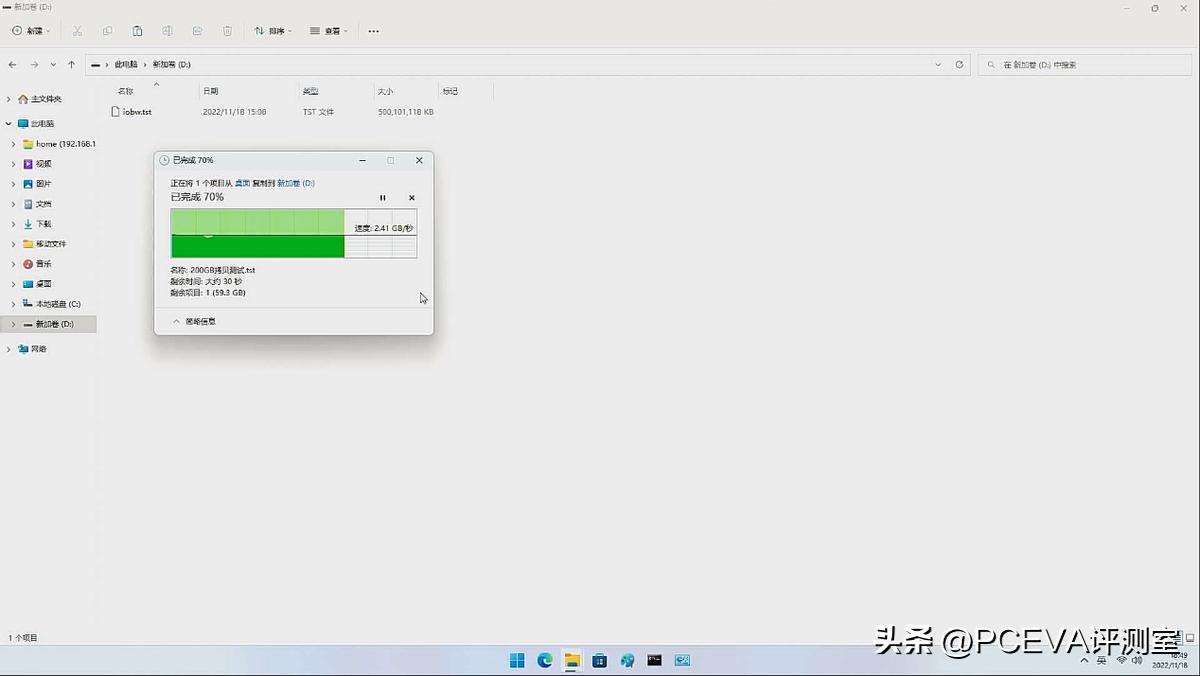1200x676 pixels.
Task: Open the 新建 (New) dropdown
Action: click(30, 31)
